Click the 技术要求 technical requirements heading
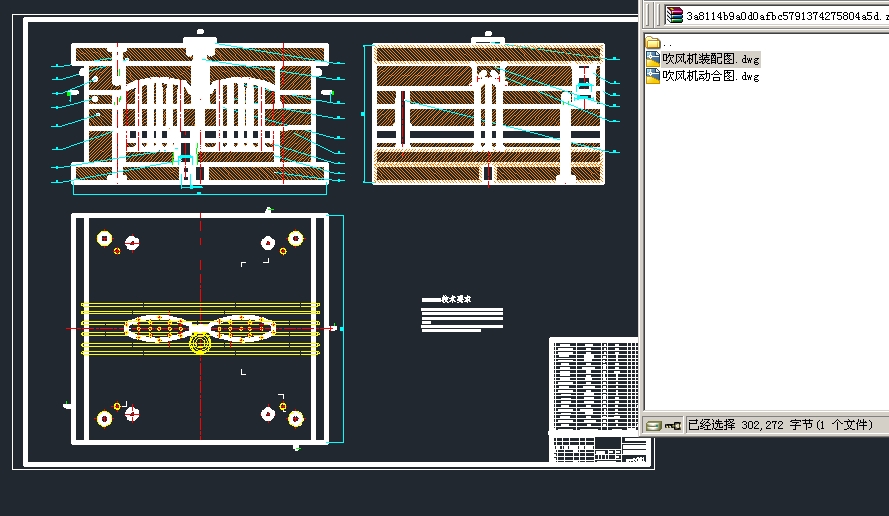Viewport: 889px width, 516px height. (456, 299)
